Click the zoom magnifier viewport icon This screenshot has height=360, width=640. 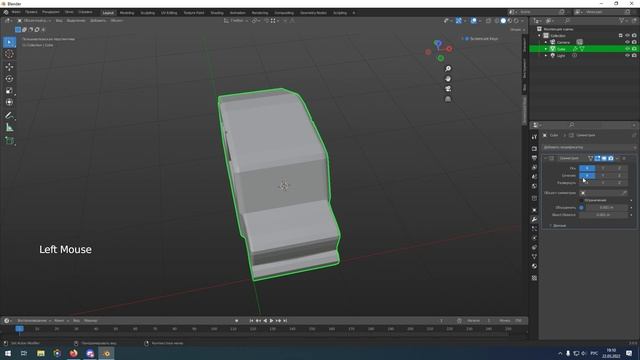(x=448, y=69)
